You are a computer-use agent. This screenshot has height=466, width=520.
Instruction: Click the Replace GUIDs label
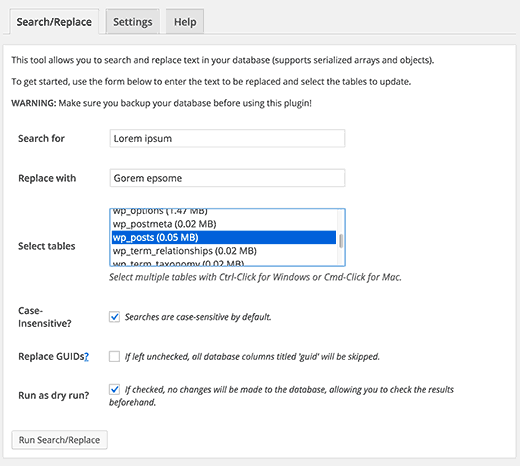tap(51, 356)
